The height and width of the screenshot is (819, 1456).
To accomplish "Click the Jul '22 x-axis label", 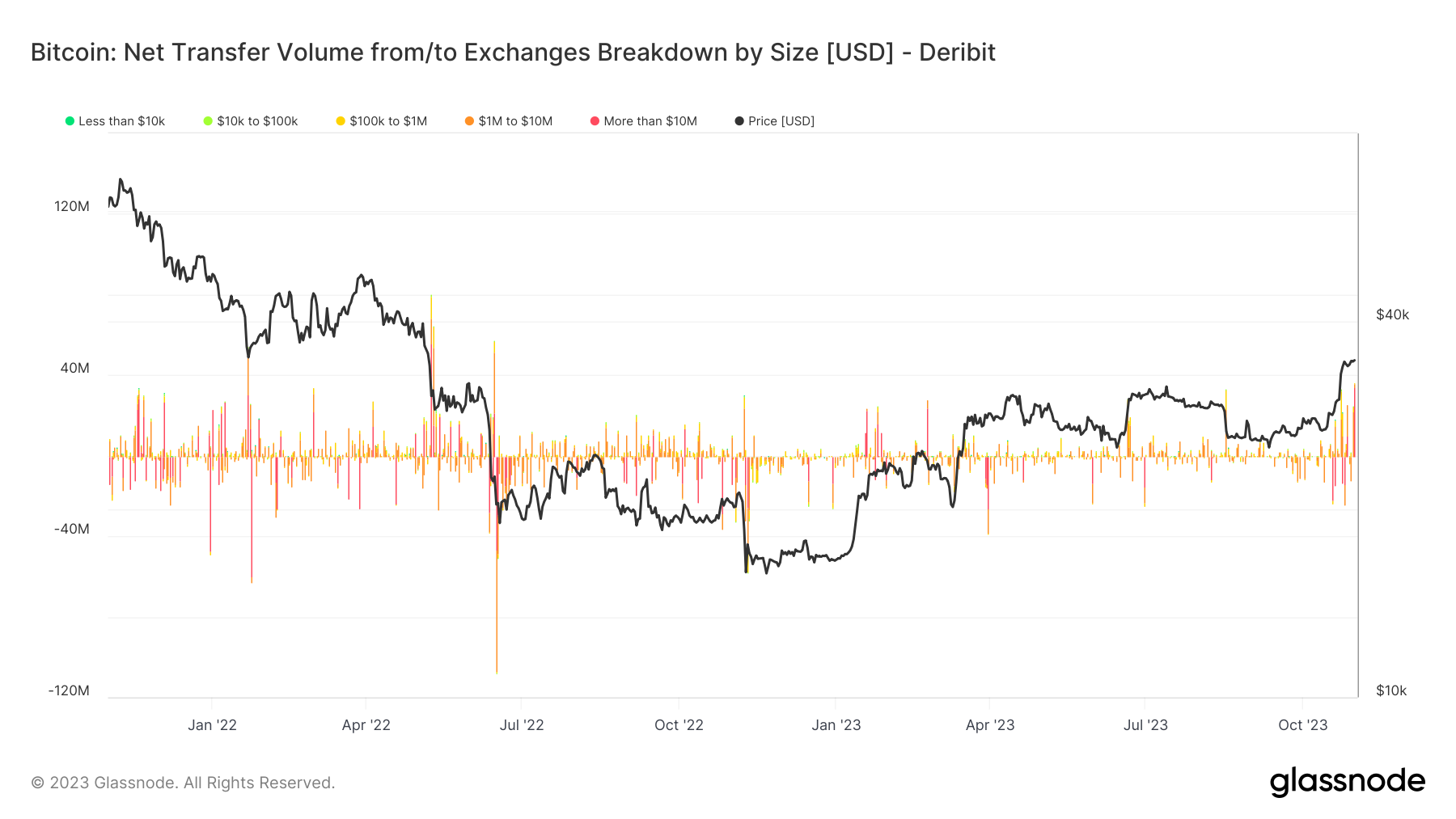I will click(x=522, y=725).
